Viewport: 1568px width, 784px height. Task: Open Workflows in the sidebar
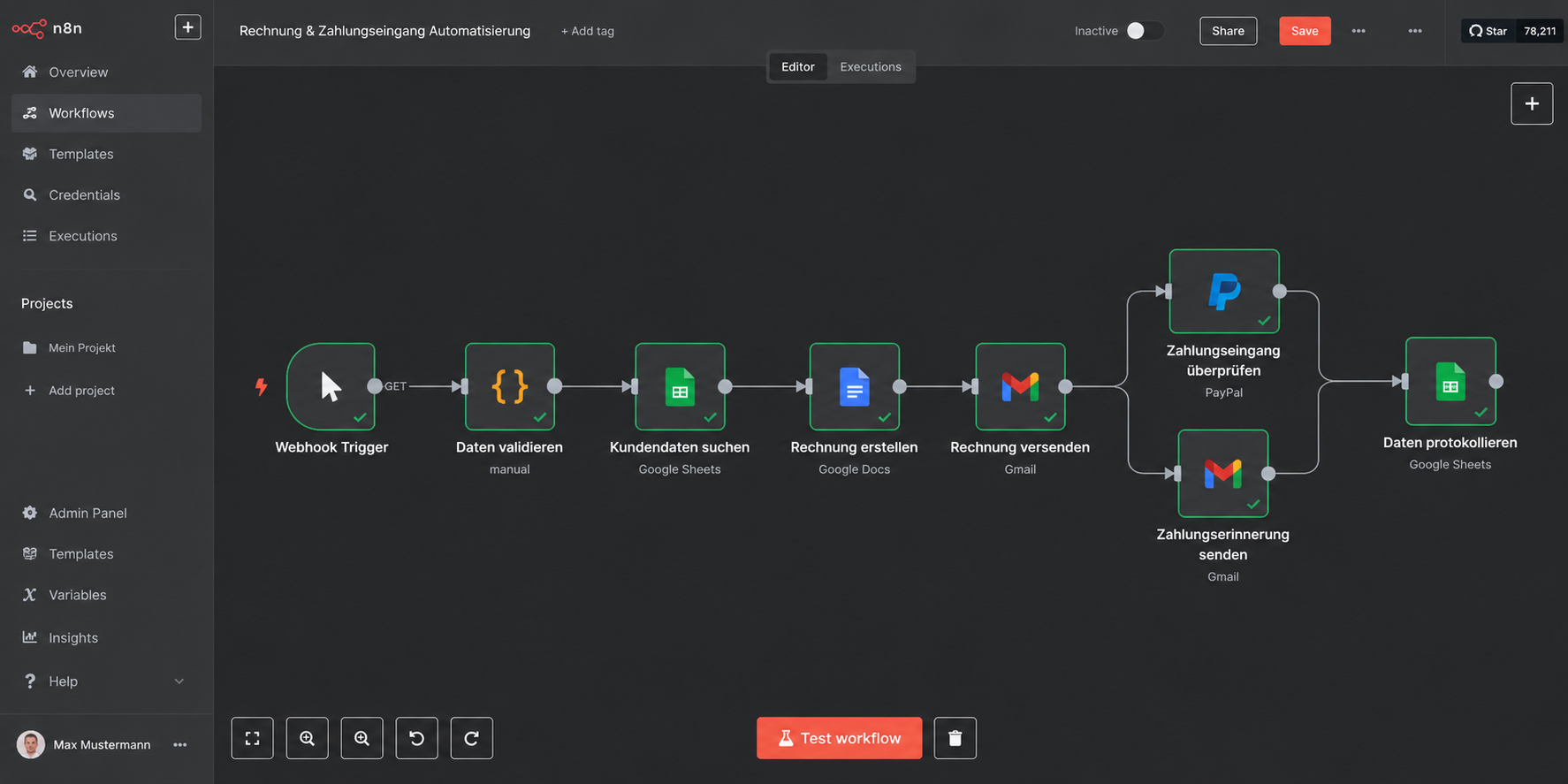(106, 113)
